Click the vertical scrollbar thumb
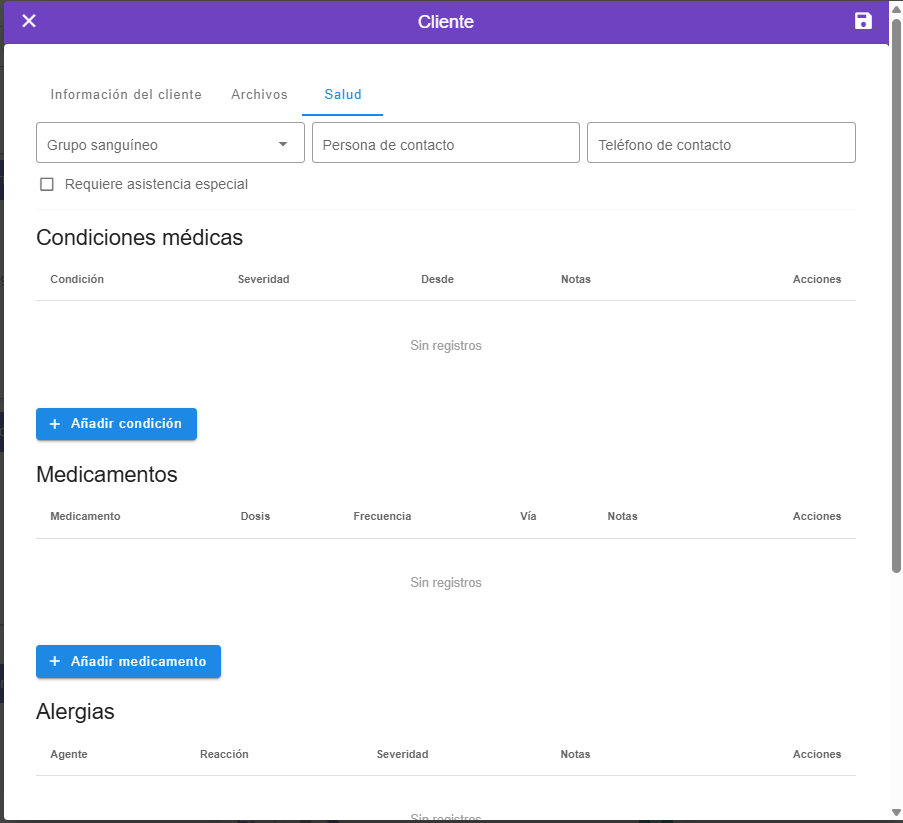Image resolution: width=903 pixels, height=823 pixels. [896, 300]
